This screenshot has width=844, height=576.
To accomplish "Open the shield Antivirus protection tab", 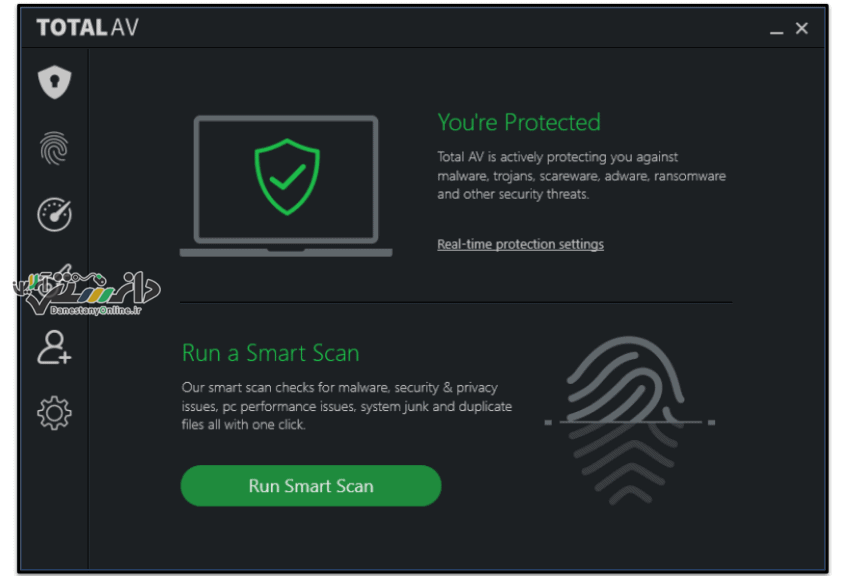I will (54, 82).
